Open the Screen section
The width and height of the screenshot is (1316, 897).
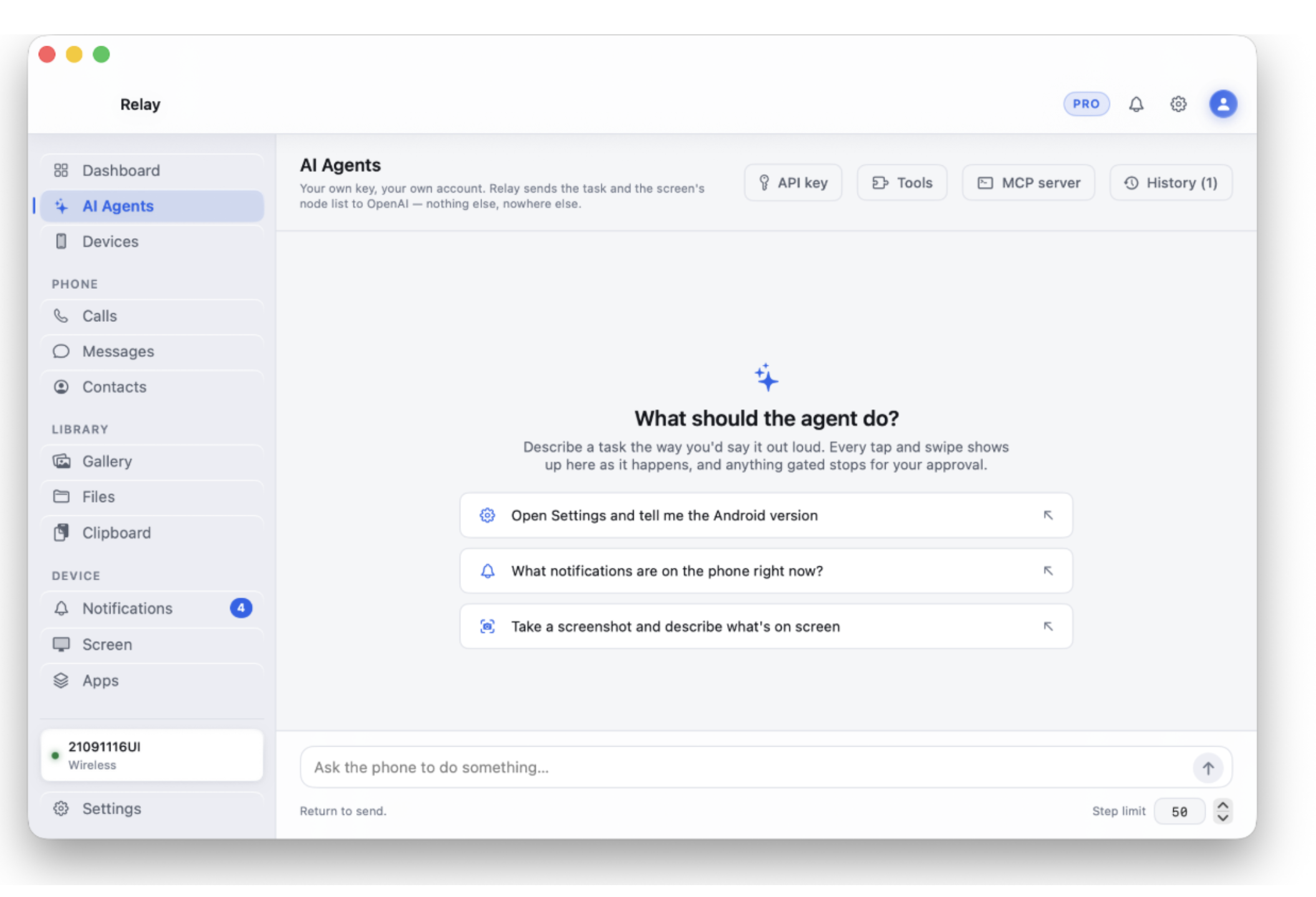[152, 644]
